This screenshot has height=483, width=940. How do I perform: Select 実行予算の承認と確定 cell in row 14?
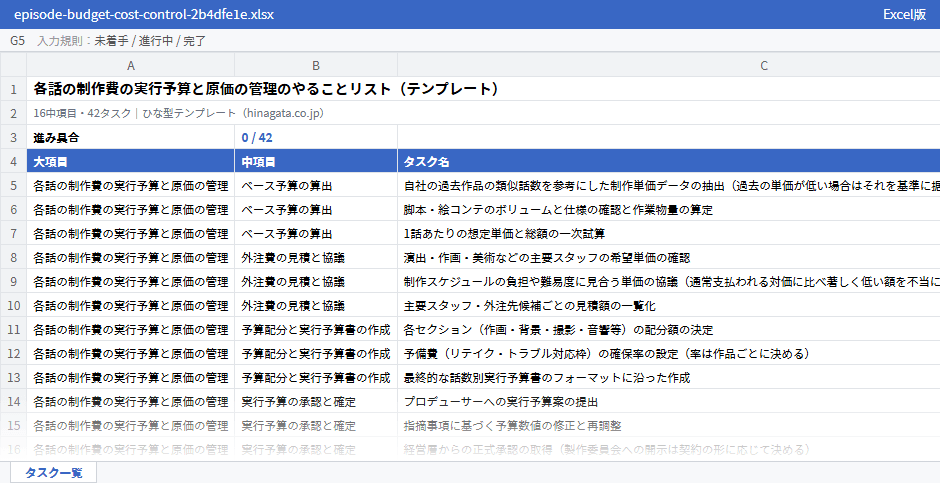(316, 401)
